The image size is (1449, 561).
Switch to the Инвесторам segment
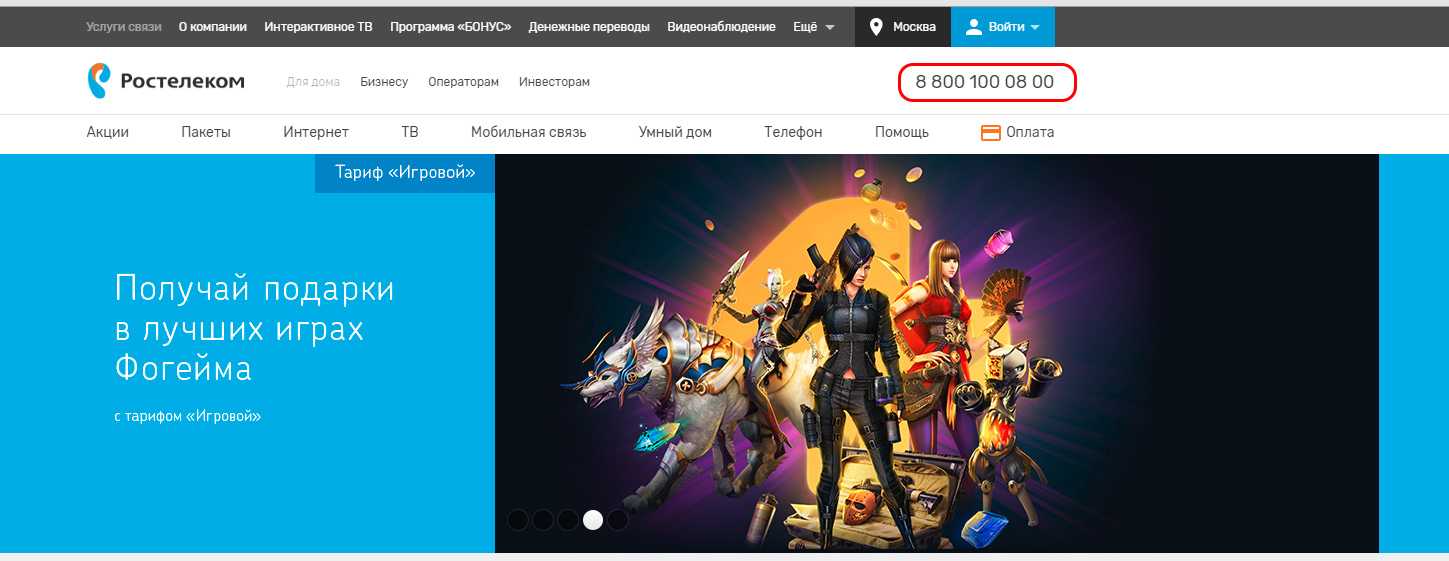[x=554, y=82]
